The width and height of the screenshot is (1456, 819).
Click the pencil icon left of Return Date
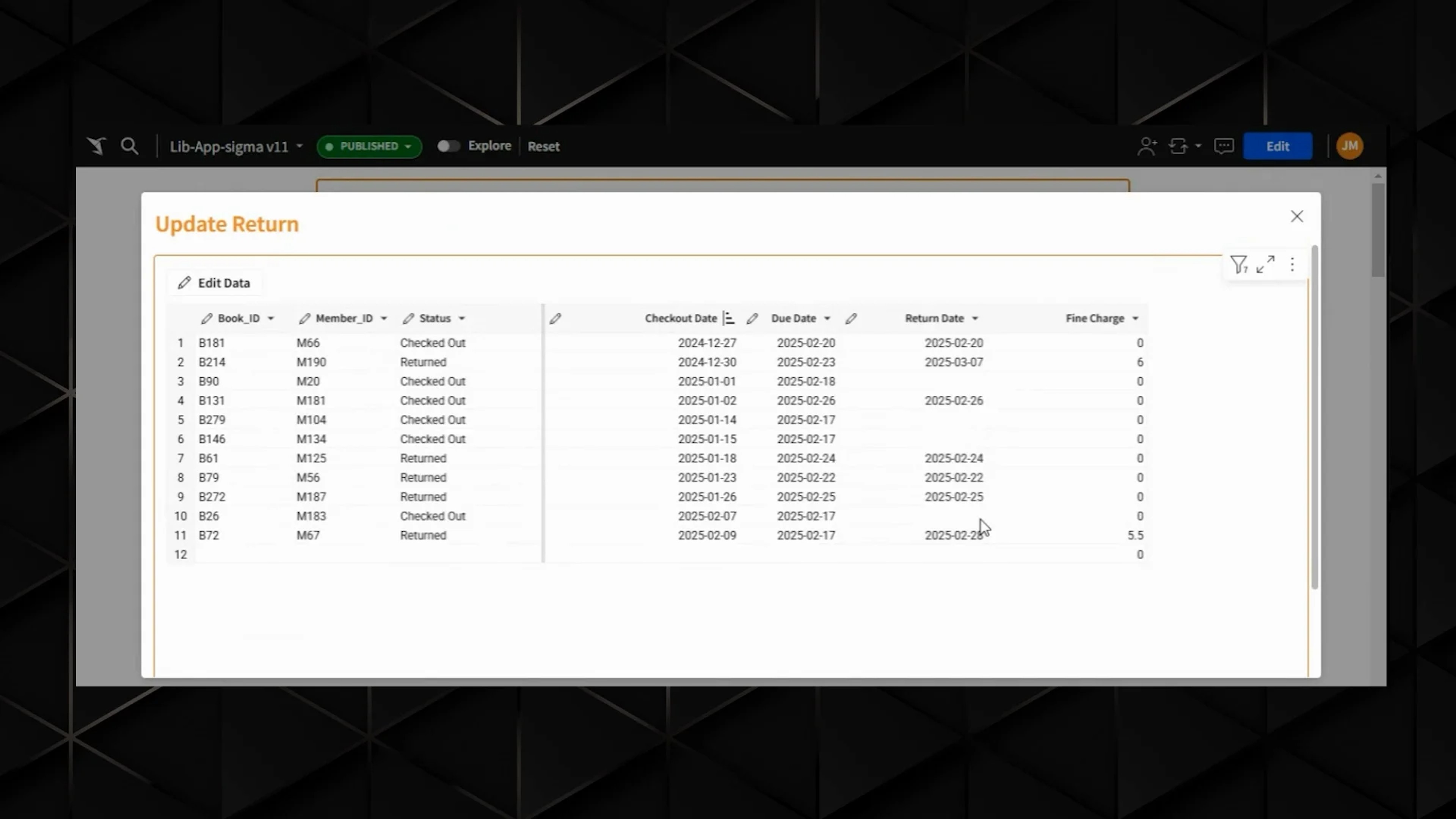click(850, 319)
